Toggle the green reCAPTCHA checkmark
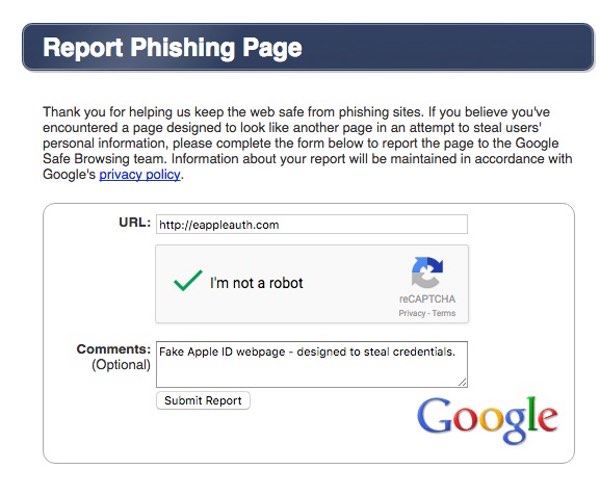The image size is (600, 495). 188,282
